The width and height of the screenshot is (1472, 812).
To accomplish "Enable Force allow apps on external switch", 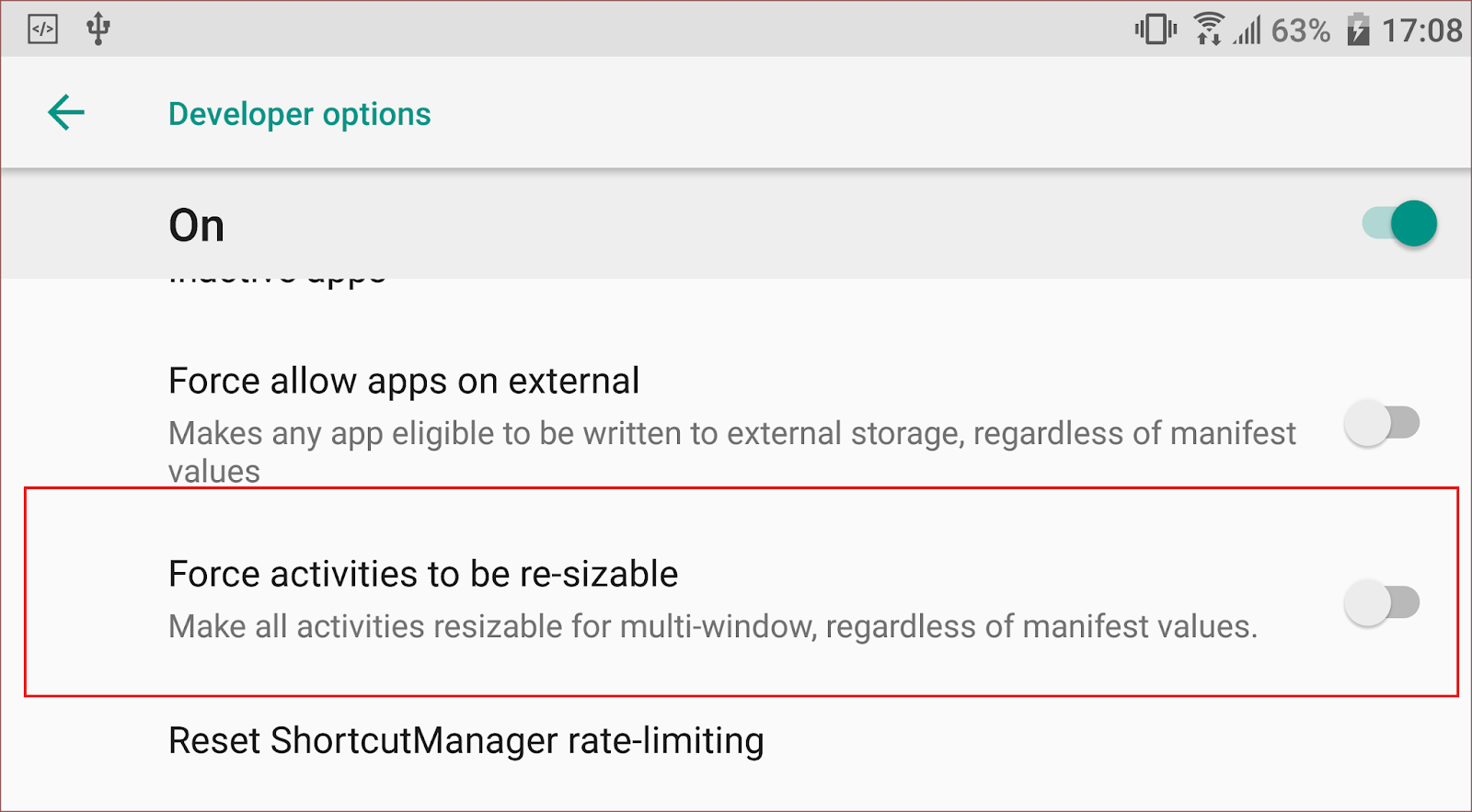I will tap(1382, 423).
